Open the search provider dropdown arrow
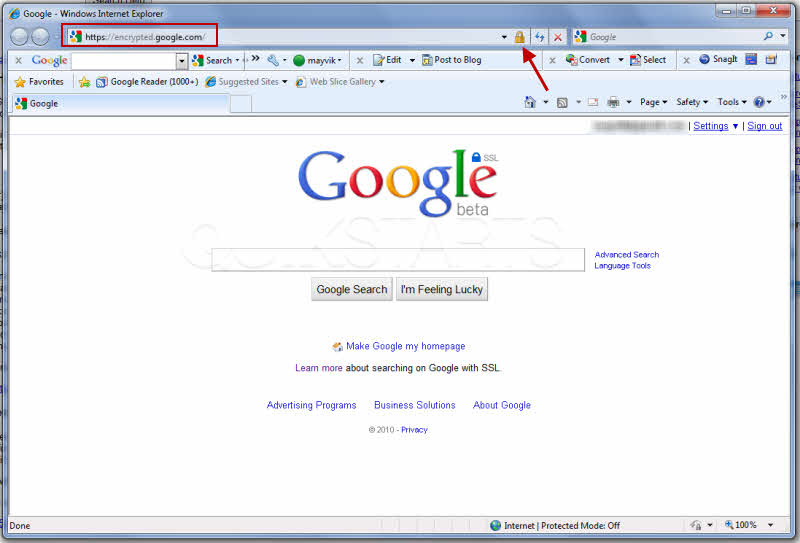This screenshot has height=543, width=800. (783, 36)
